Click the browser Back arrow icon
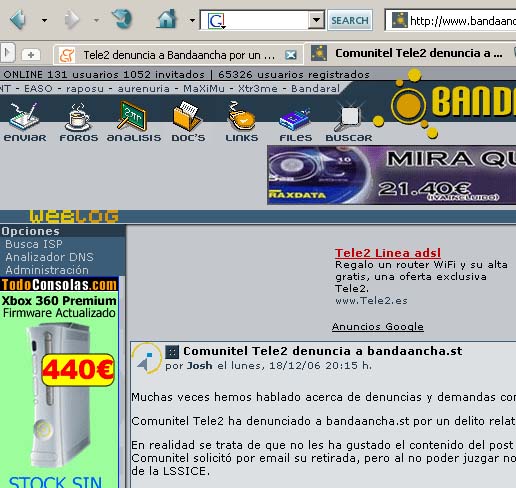This screenshot has width=516, height=488. 18,19
